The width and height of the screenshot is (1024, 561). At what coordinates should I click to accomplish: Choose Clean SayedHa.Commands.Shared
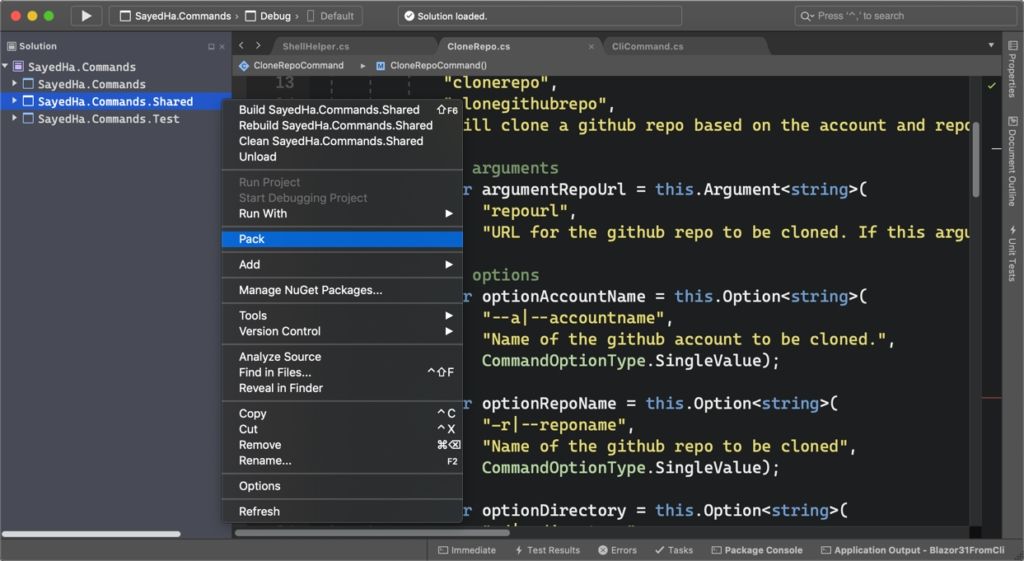(342, 141)
